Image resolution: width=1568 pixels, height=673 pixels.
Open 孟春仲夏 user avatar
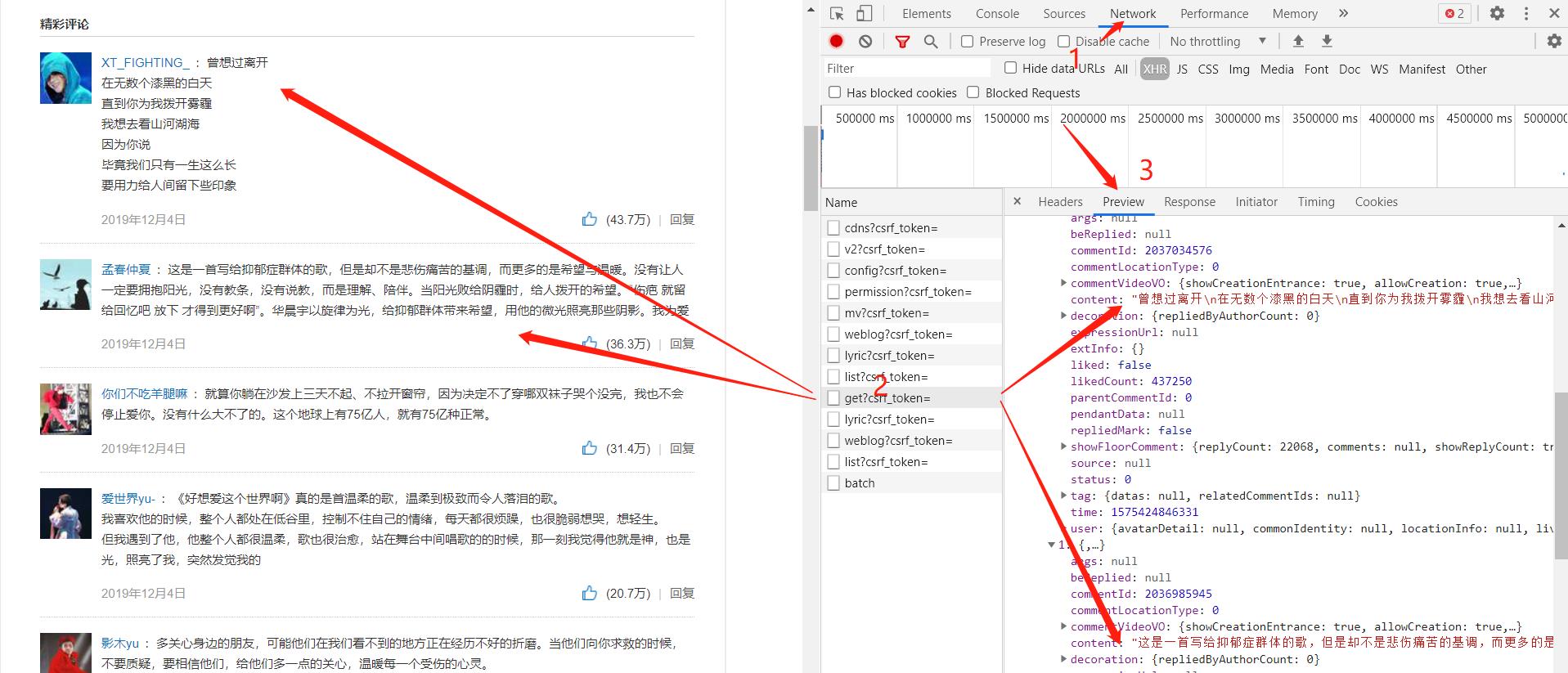coord(65,285)
